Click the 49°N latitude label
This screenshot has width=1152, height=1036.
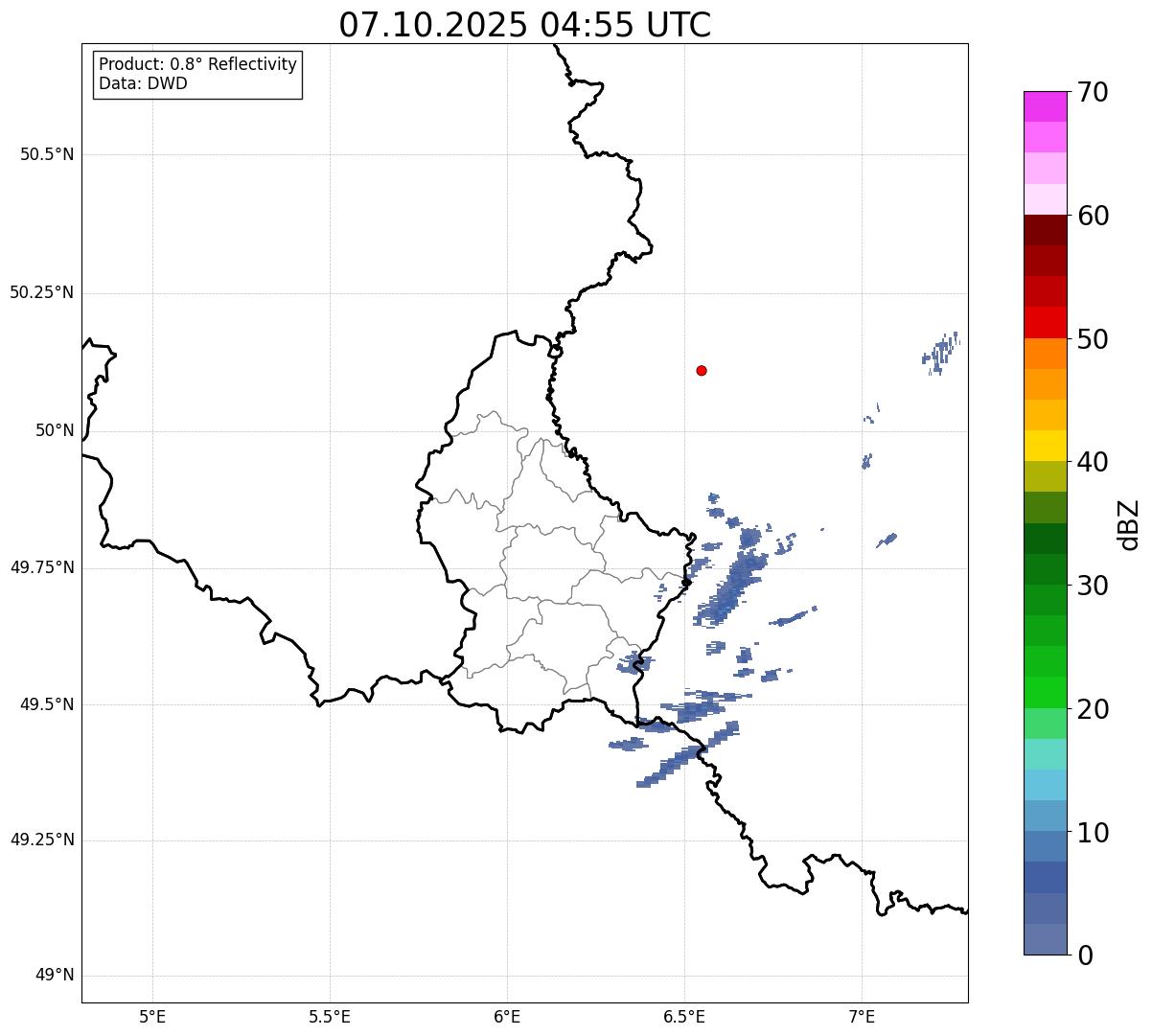(55, 976)
